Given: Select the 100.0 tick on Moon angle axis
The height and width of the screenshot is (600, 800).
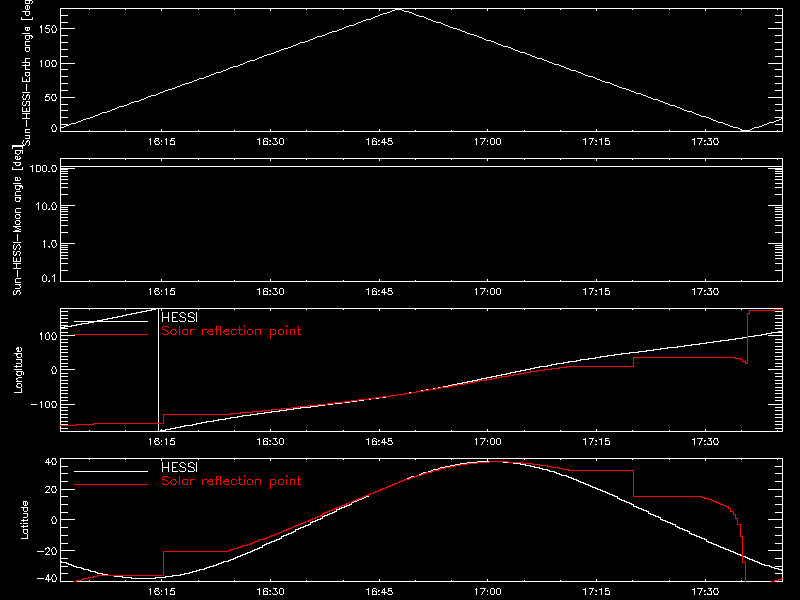Looking at the screenshot, I should tap(43, 169).
